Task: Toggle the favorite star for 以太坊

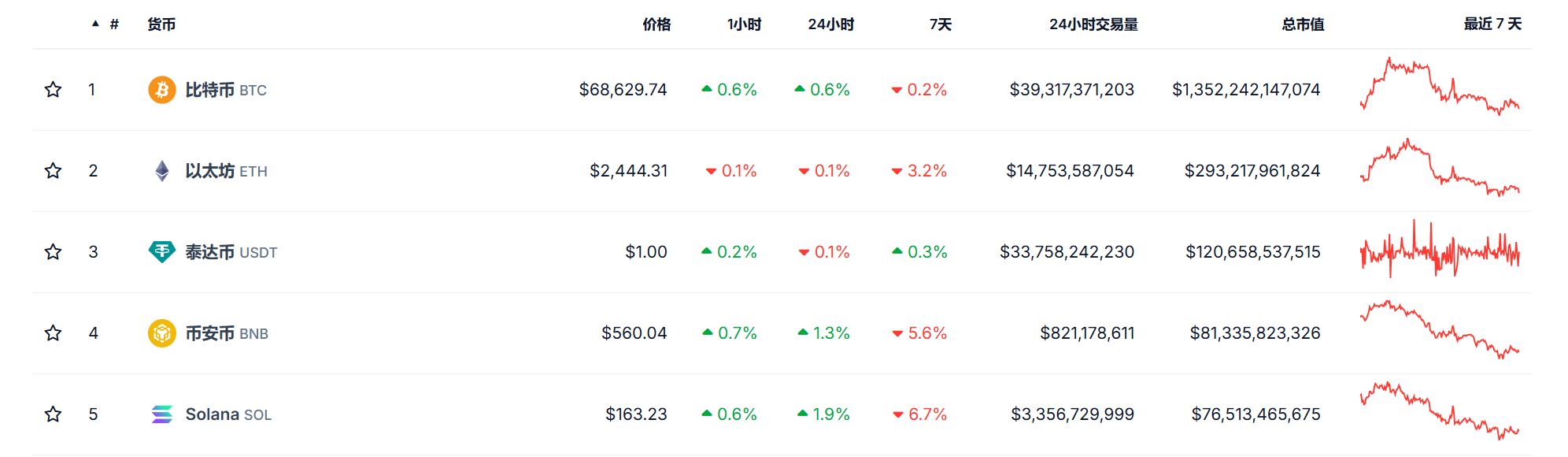Action: (53, 171)
